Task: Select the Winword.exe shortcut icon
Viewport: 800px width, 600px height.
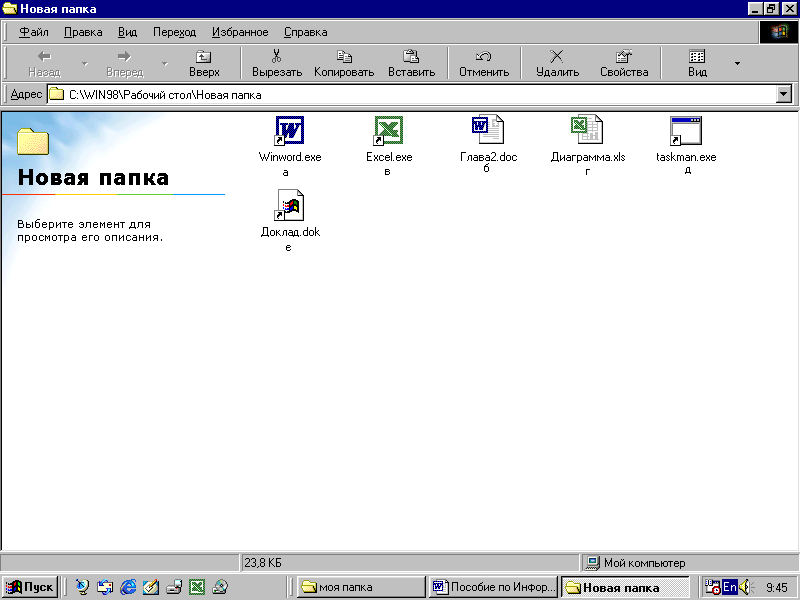Action: 289,131
